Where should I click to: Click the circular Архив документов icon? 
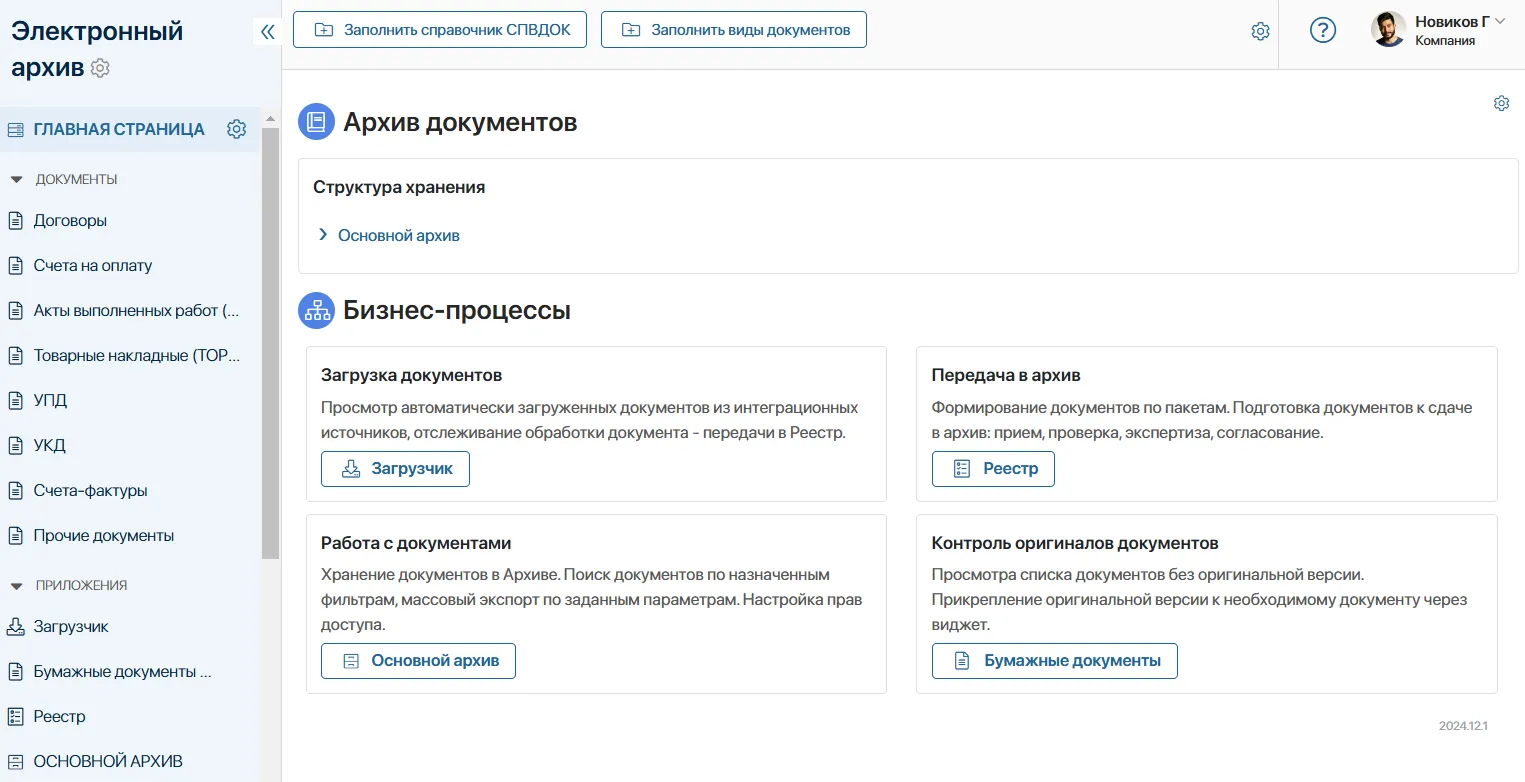point(316,122)
